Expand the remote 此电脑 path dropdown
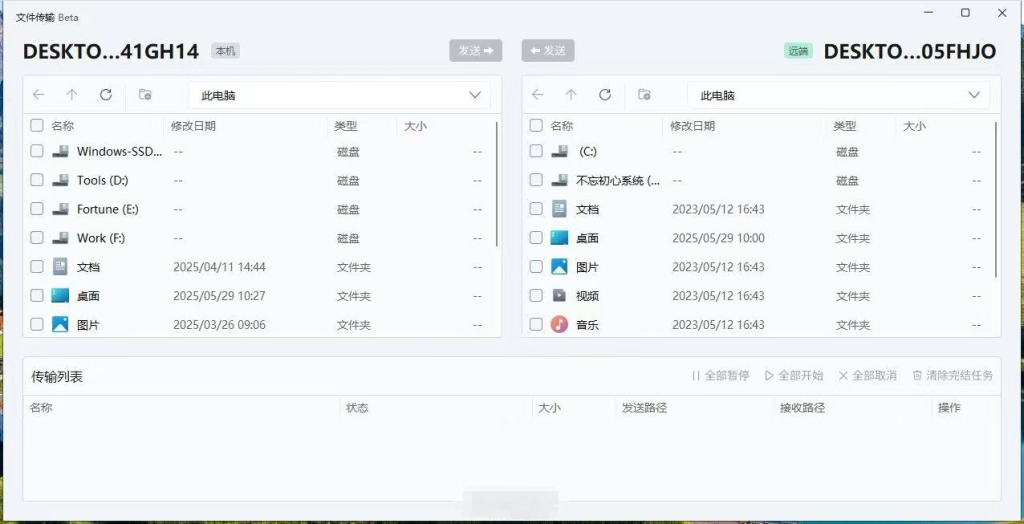The image size is (1024, 524). pyautogui.click(x=974, y=96)
